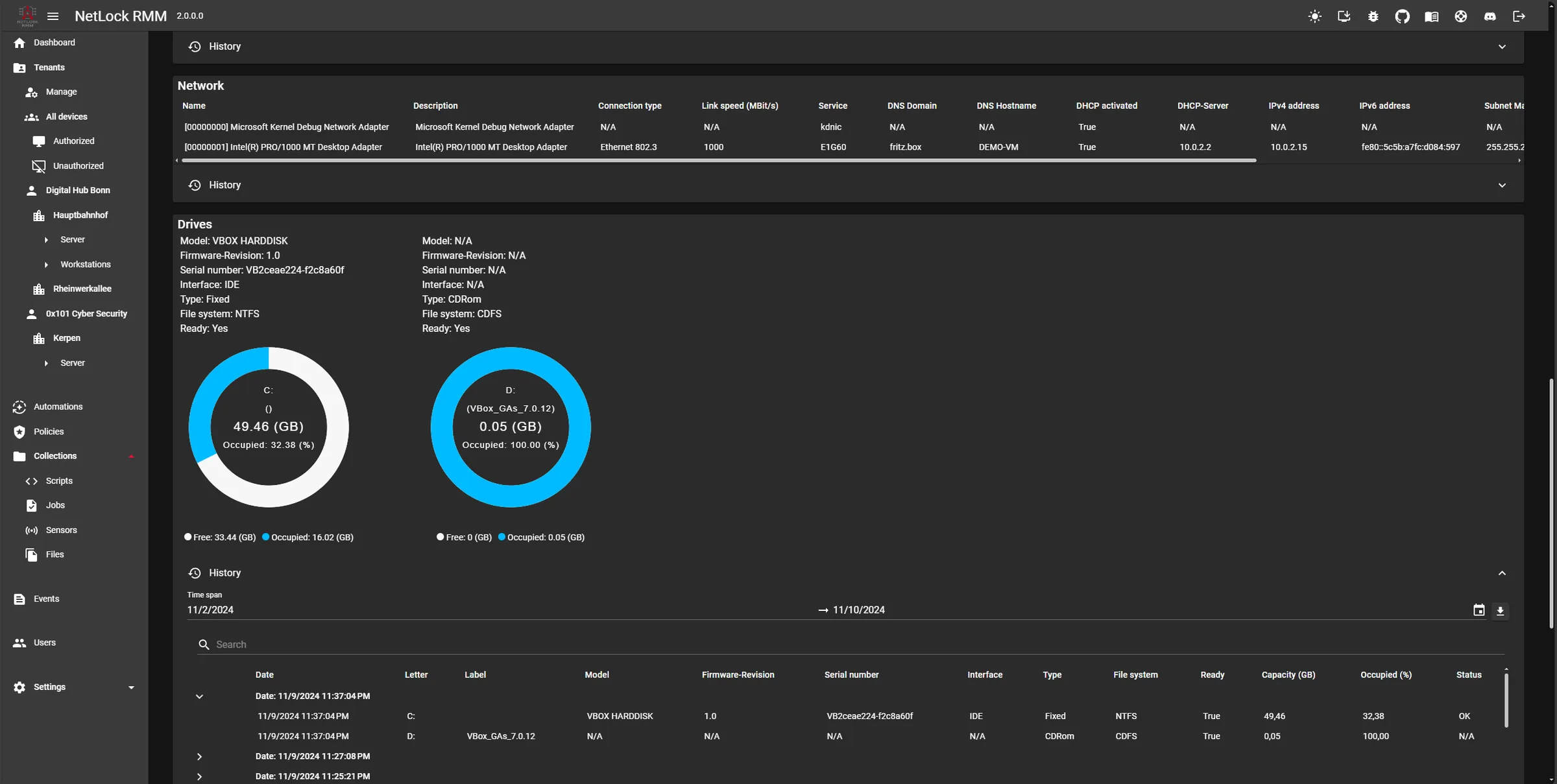
Task: Open support via the lifebuoy icon
Action: [x=1461, y=16]
